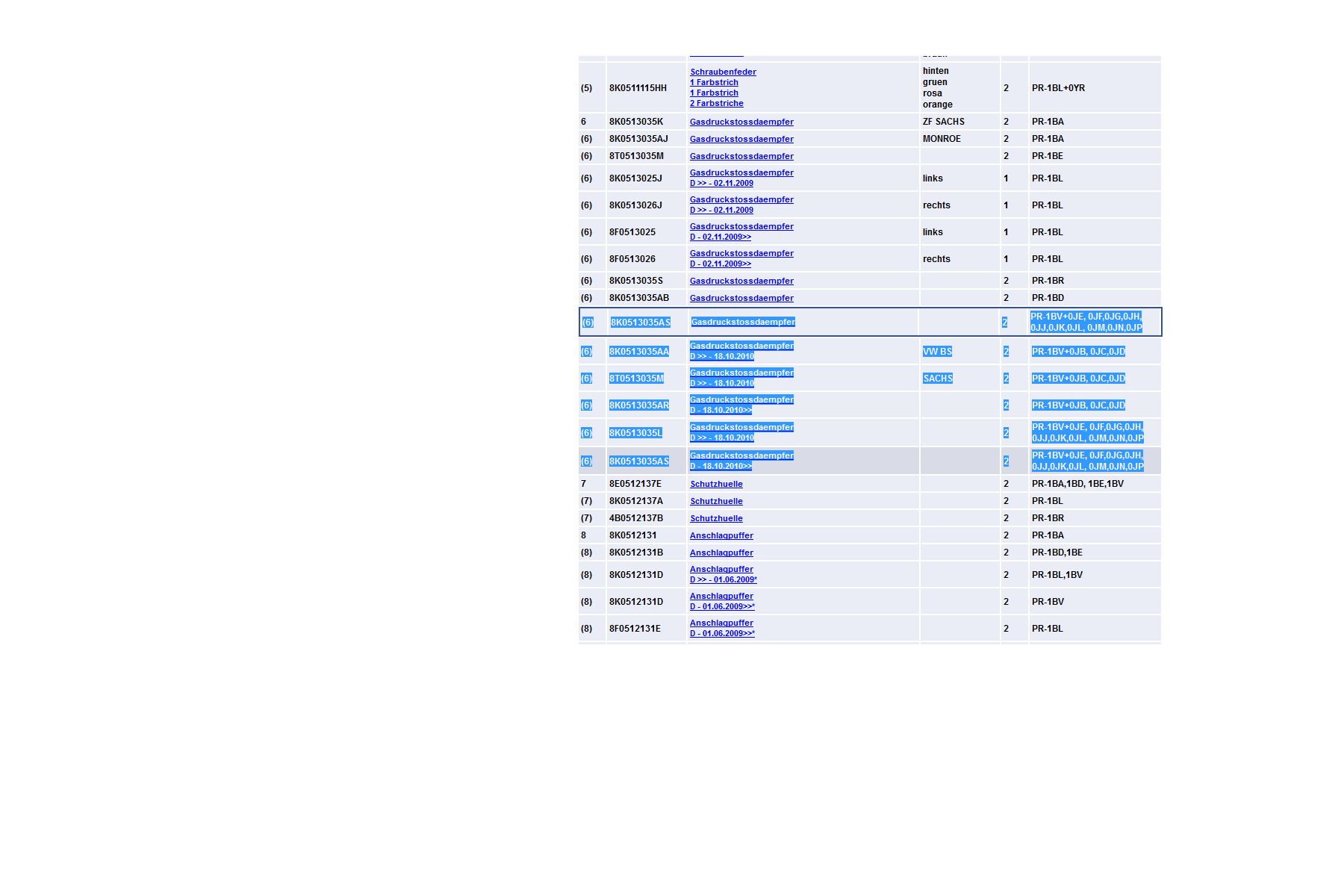
Task: Open the Schraubenfeder link
Action: (x=723, y=72)
